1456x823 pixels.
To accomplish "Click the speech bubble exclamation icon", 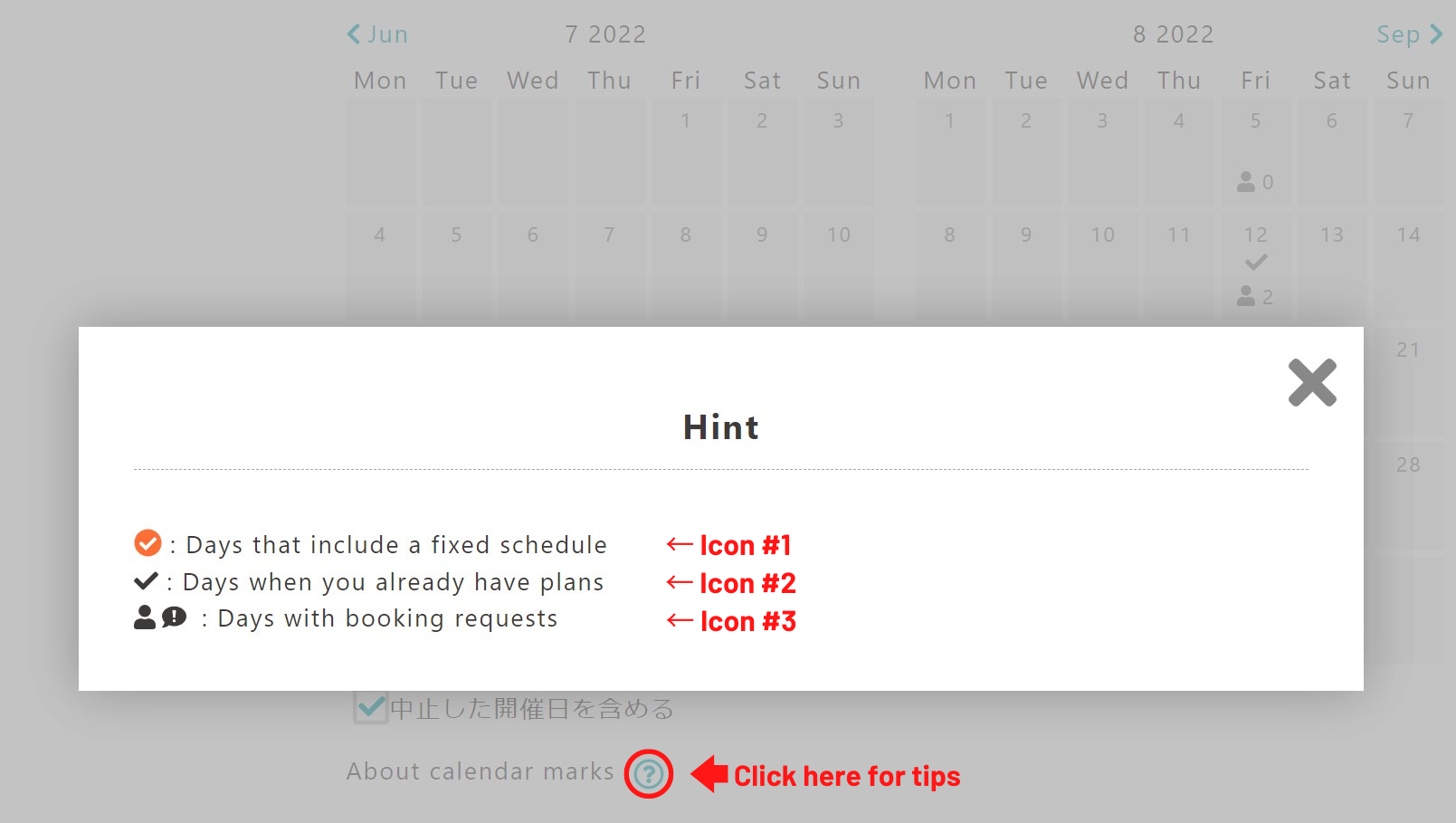I will [x=174, y=617].
